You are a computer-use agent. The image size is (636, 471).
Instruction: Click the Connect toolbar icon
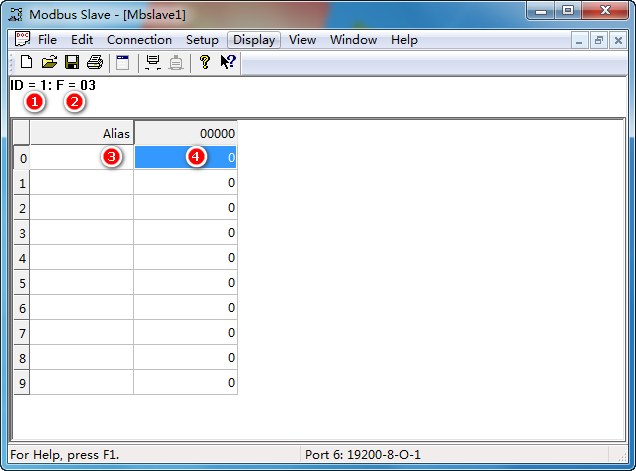(x=153, y=62)
